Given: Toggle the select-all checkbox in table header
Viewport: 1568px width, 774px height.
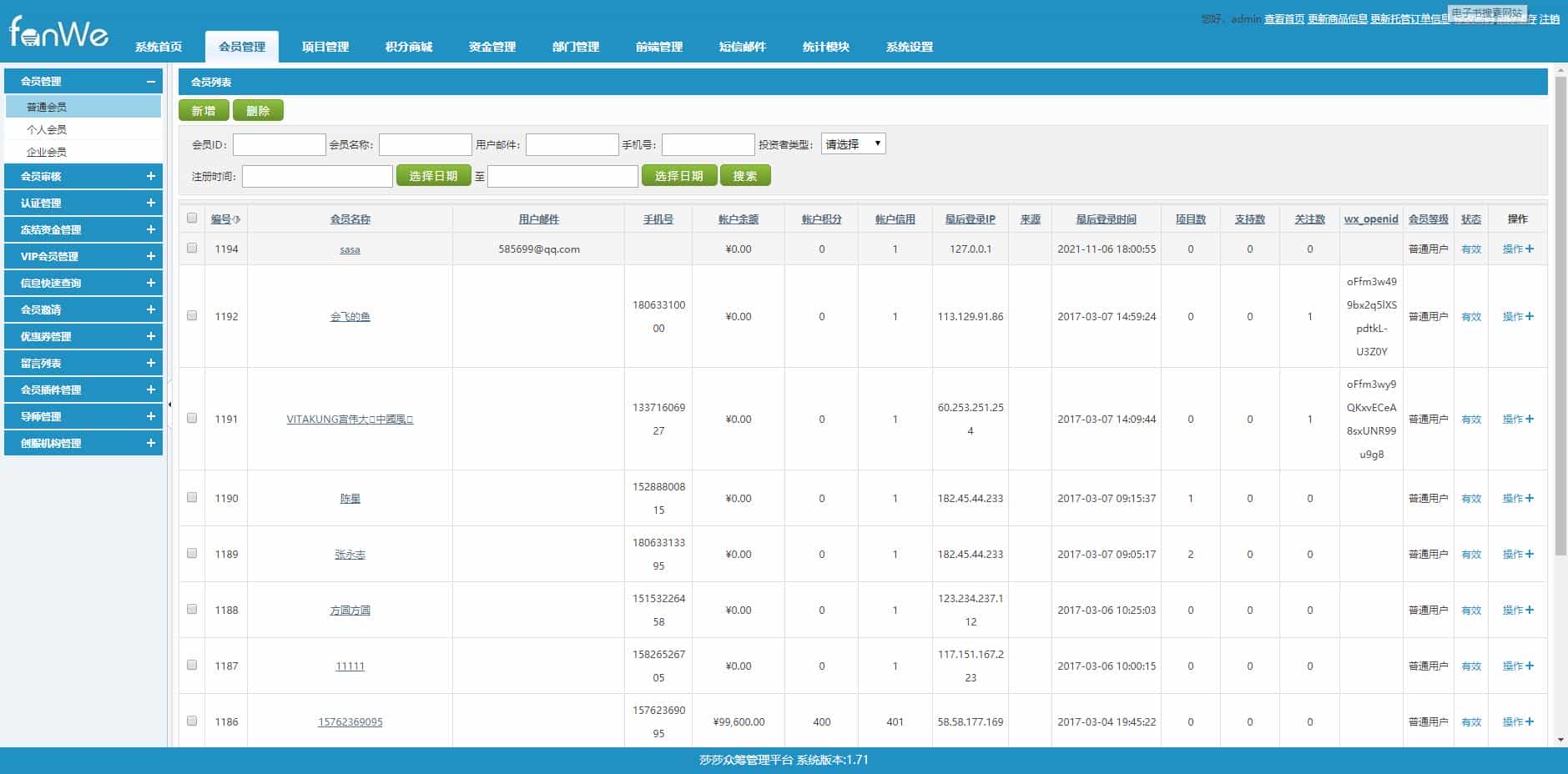Looking at the screenshot, I should pos(192,219).
